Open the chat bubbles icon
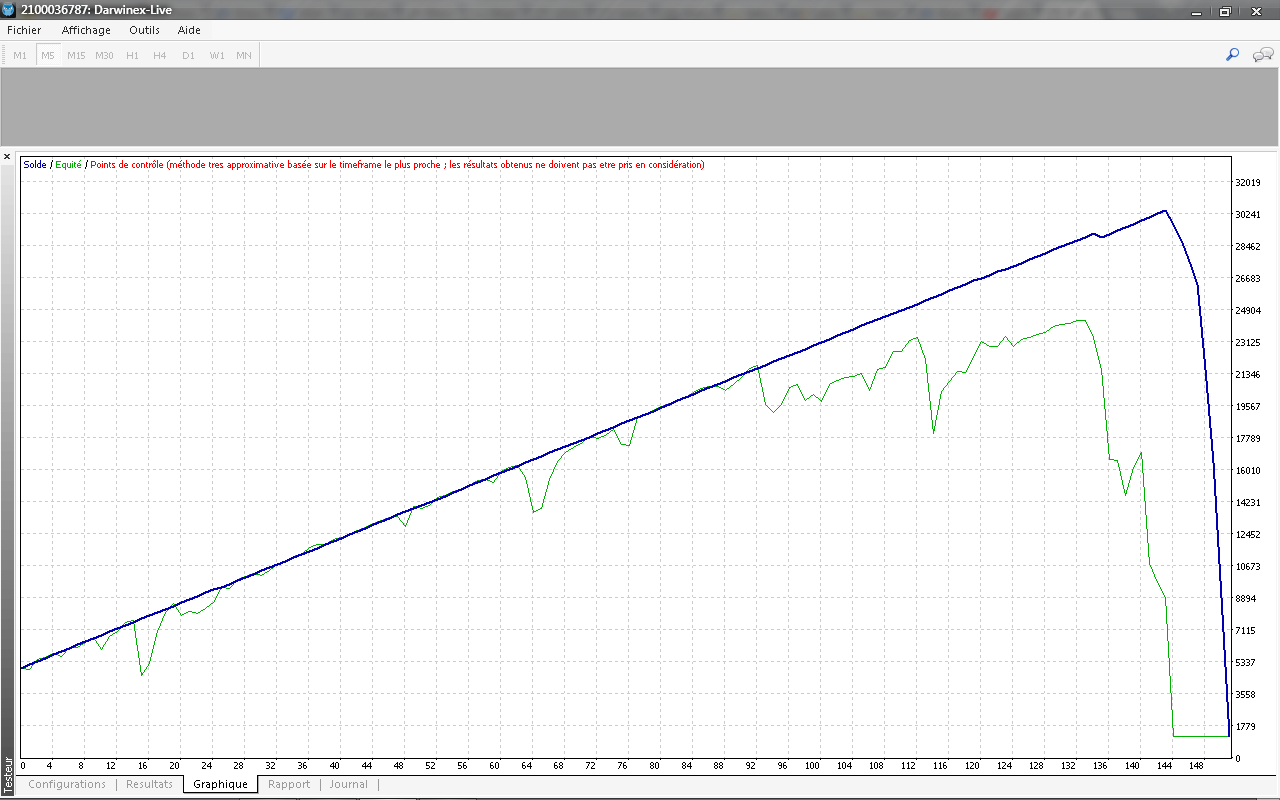This screenshot has height=800, width=1280. point(1262,55)
